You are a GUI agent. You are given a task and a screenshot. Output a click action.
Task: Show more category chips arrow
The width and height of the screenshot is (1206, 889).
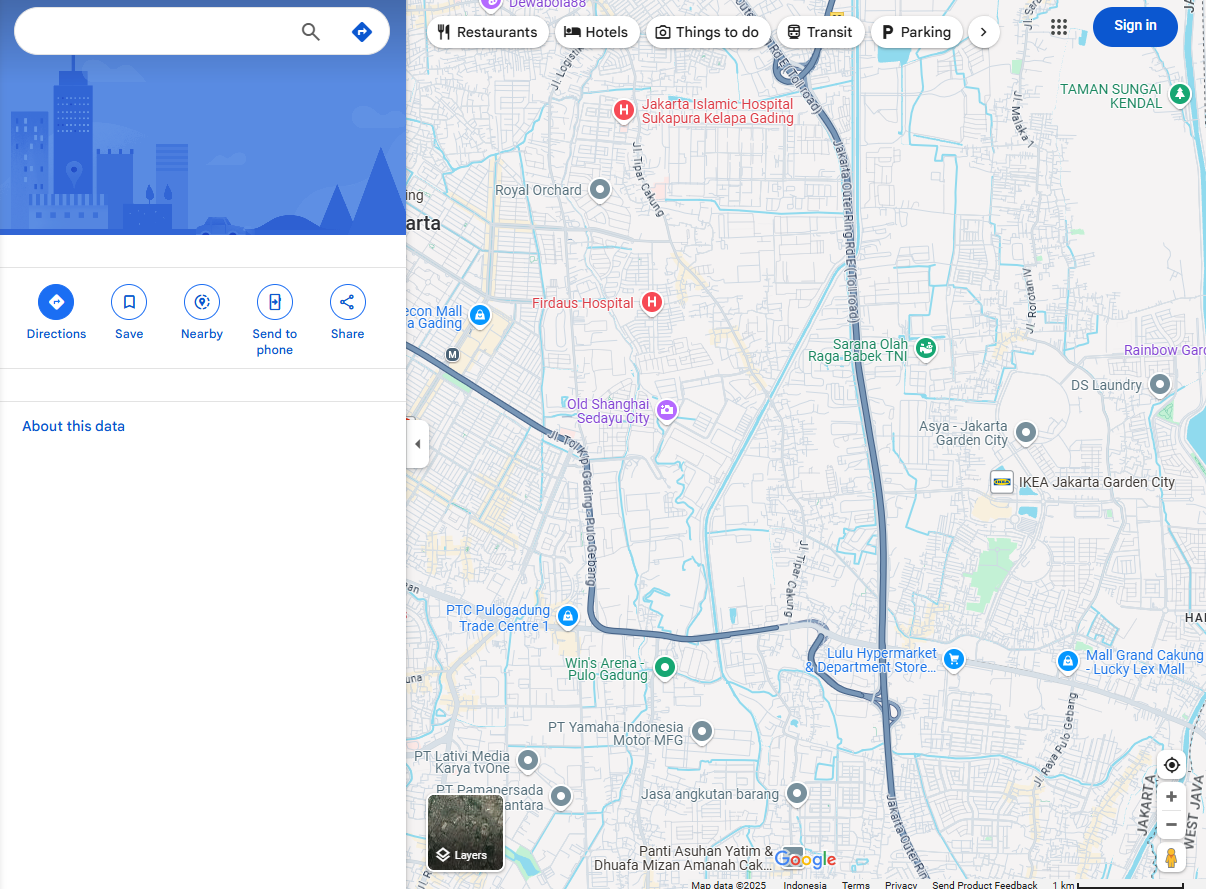(x=984, y=32)
